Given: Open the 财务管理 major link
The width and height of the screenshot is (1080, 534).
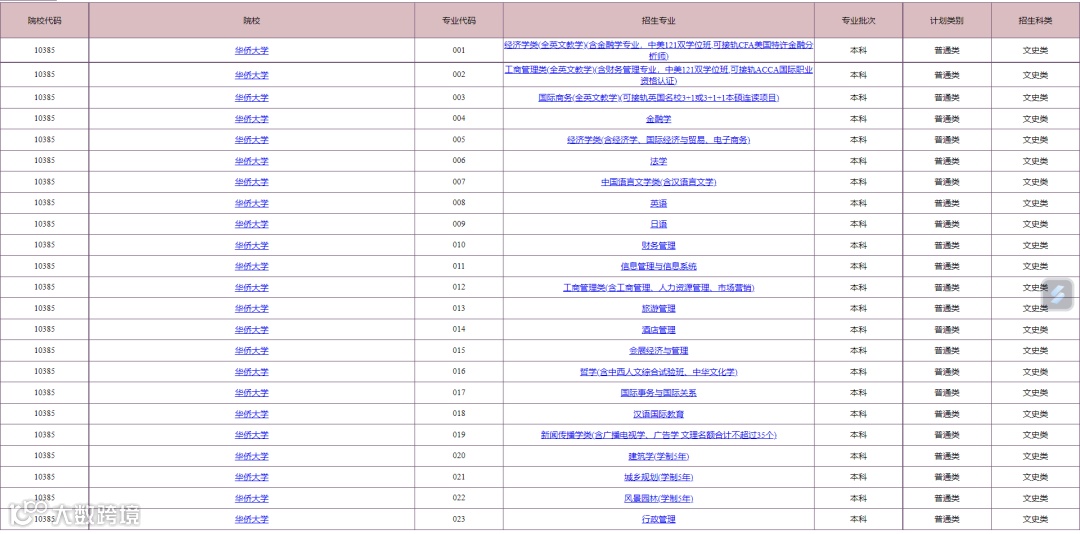Looking at the screenshot, I should (658, 245).
